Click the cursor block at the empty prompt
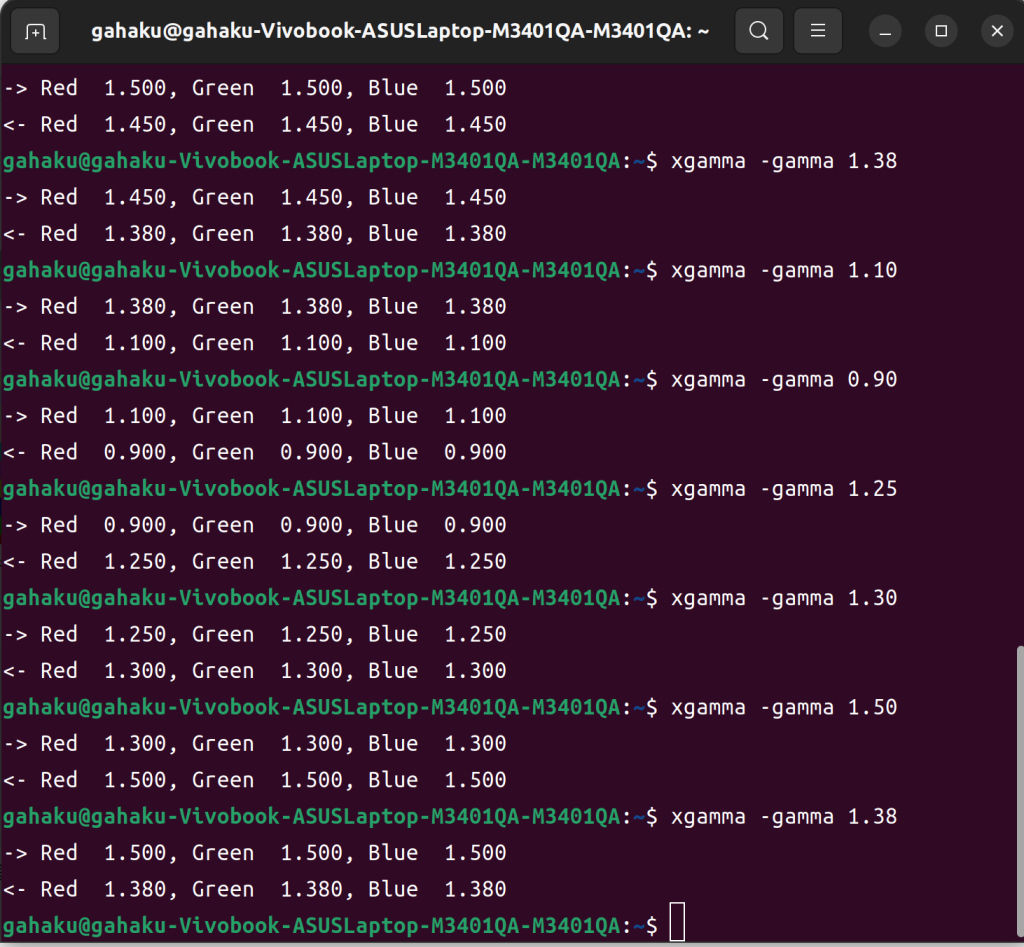The width and height of the screenshot is (1024, 947). (x=677, y=922)
